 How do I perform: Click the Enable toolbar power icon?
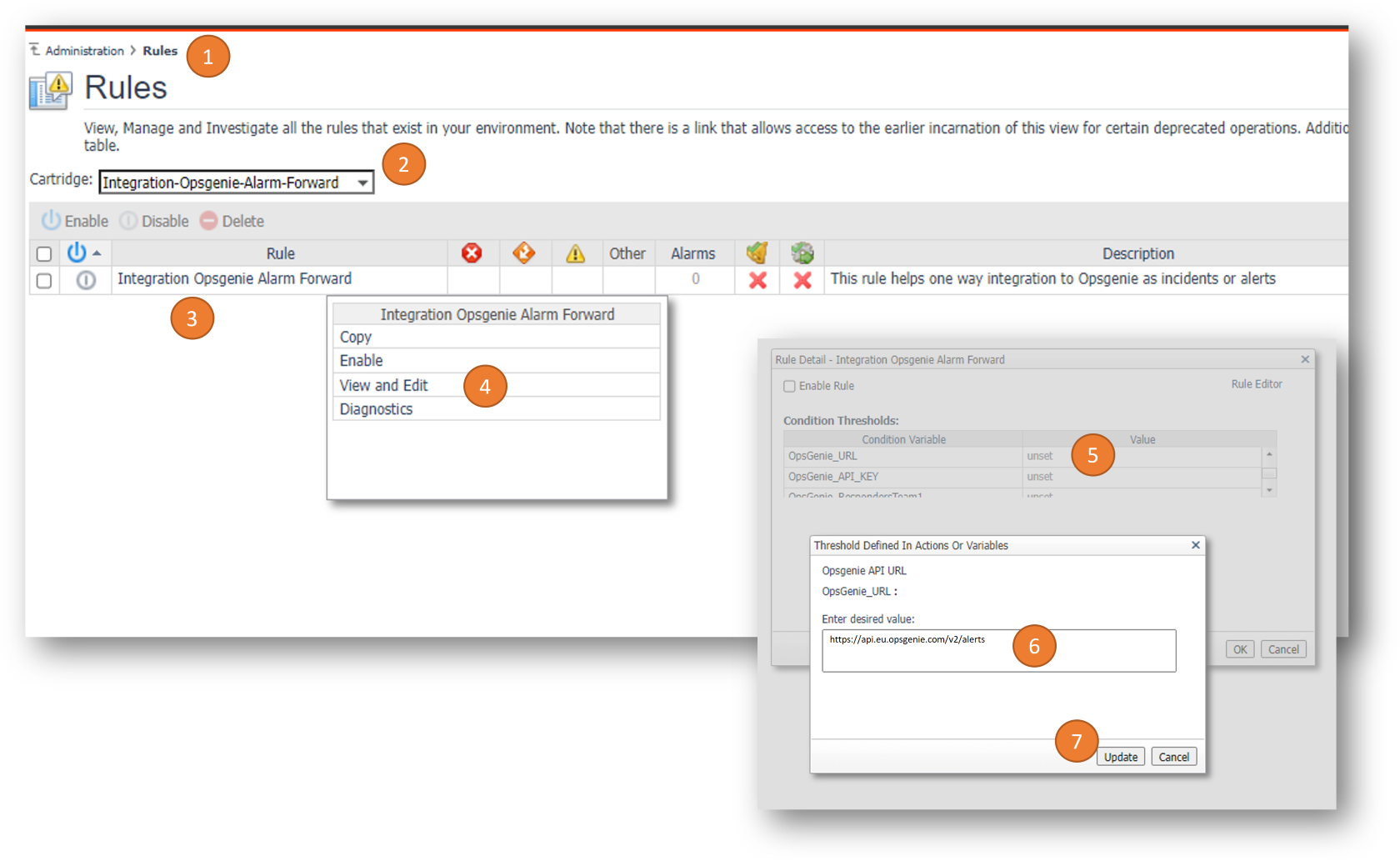click(51, 220)
